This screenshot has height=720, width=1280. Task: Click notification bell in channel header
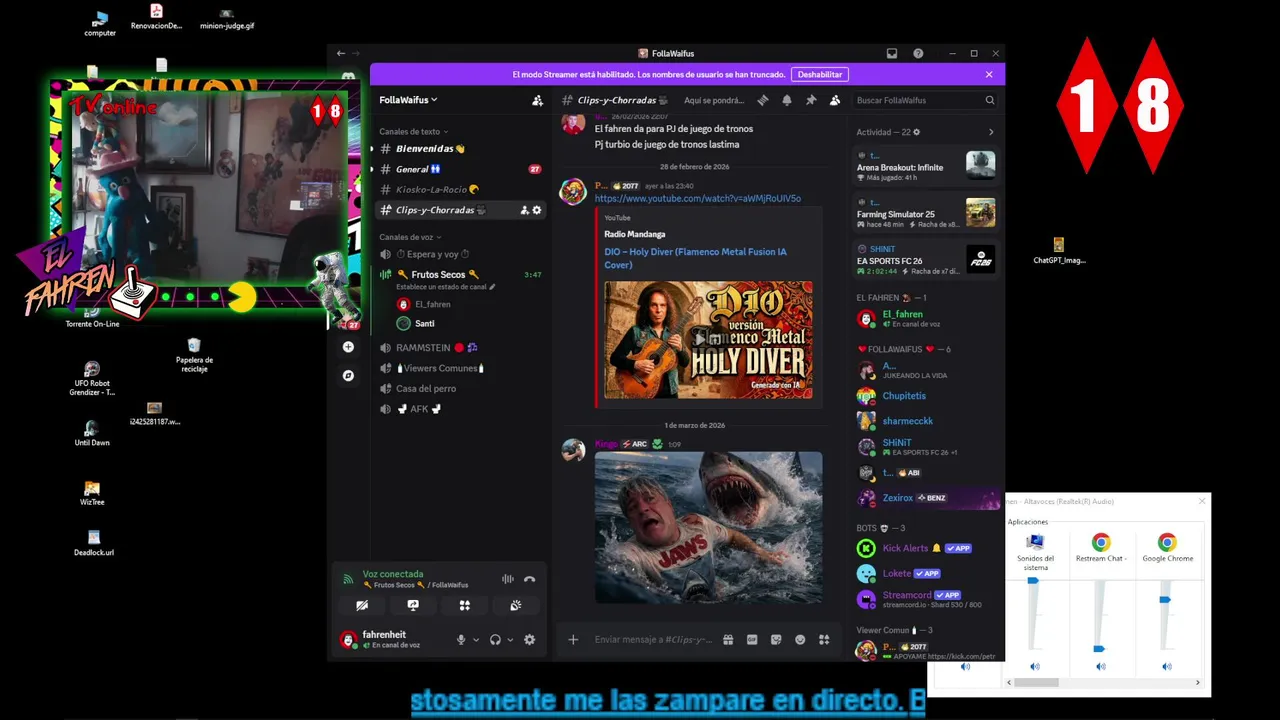point(787,100)
